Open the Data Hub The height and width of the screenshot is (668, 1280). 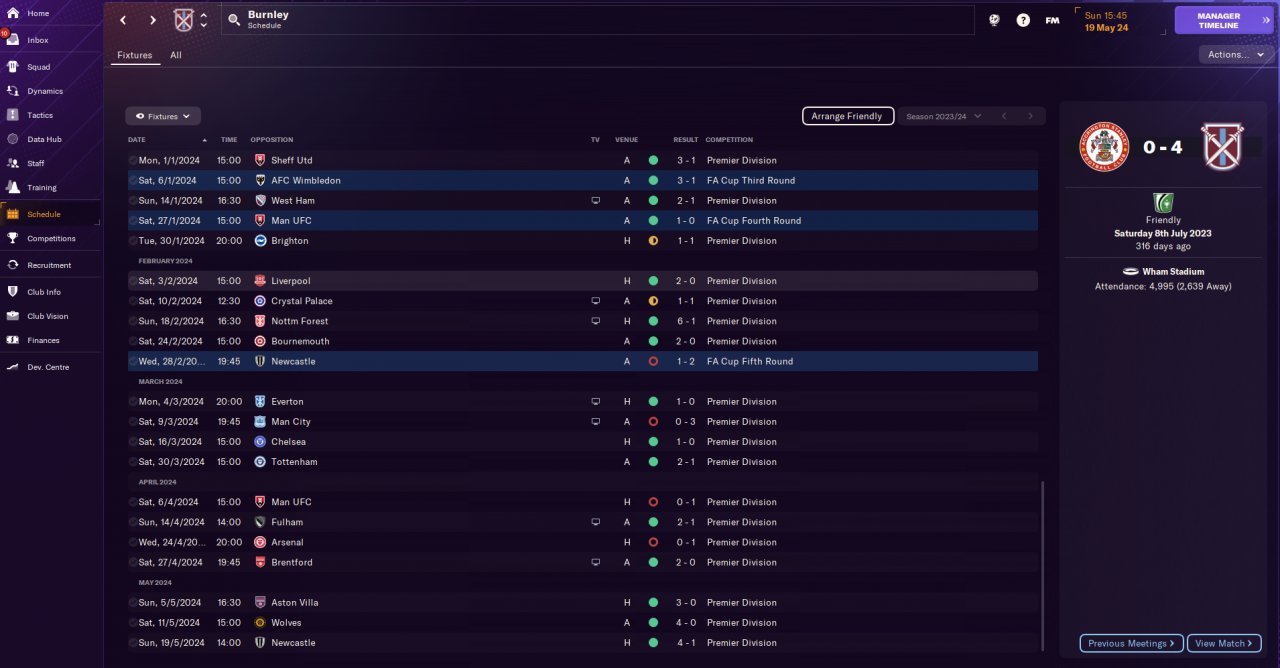(50, 139)
